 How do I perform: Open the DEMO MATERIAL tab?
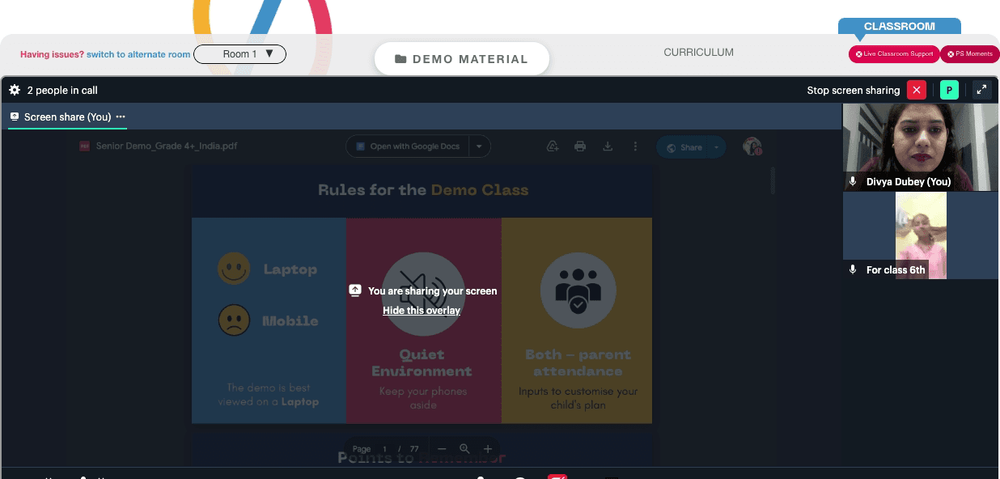462,59
